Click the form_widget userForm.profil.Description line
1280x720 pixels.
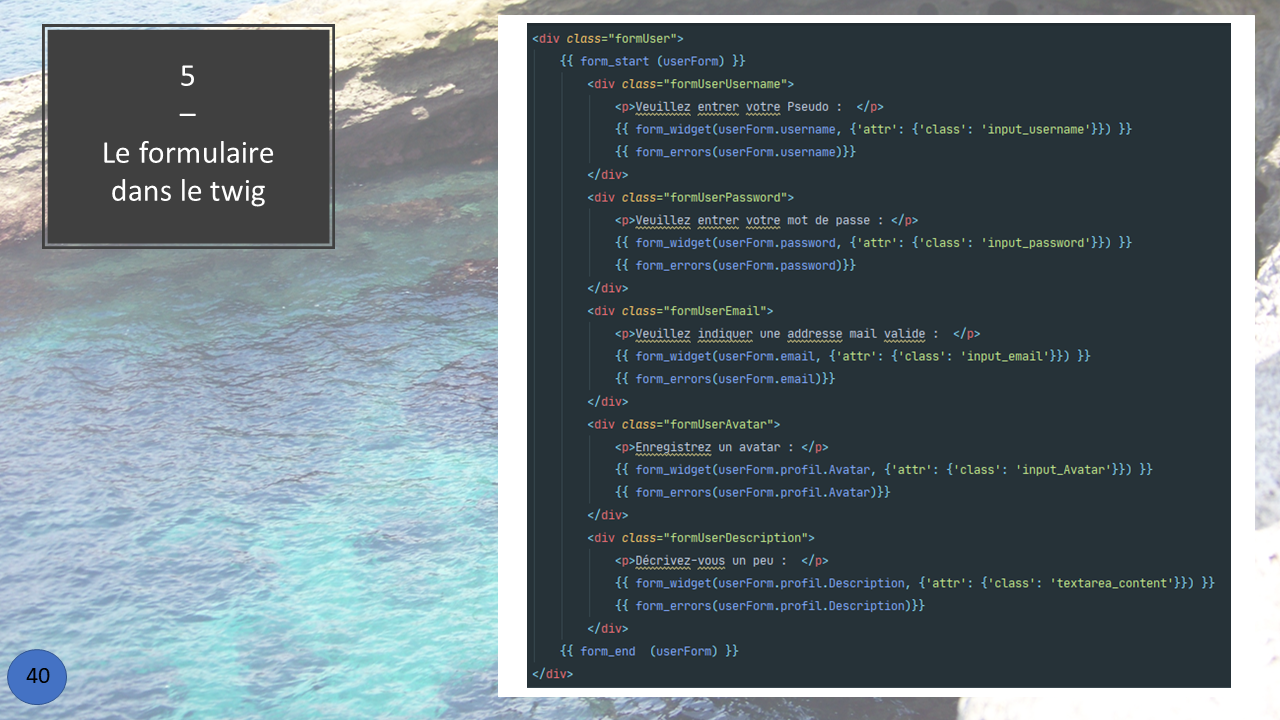point(914,583)
